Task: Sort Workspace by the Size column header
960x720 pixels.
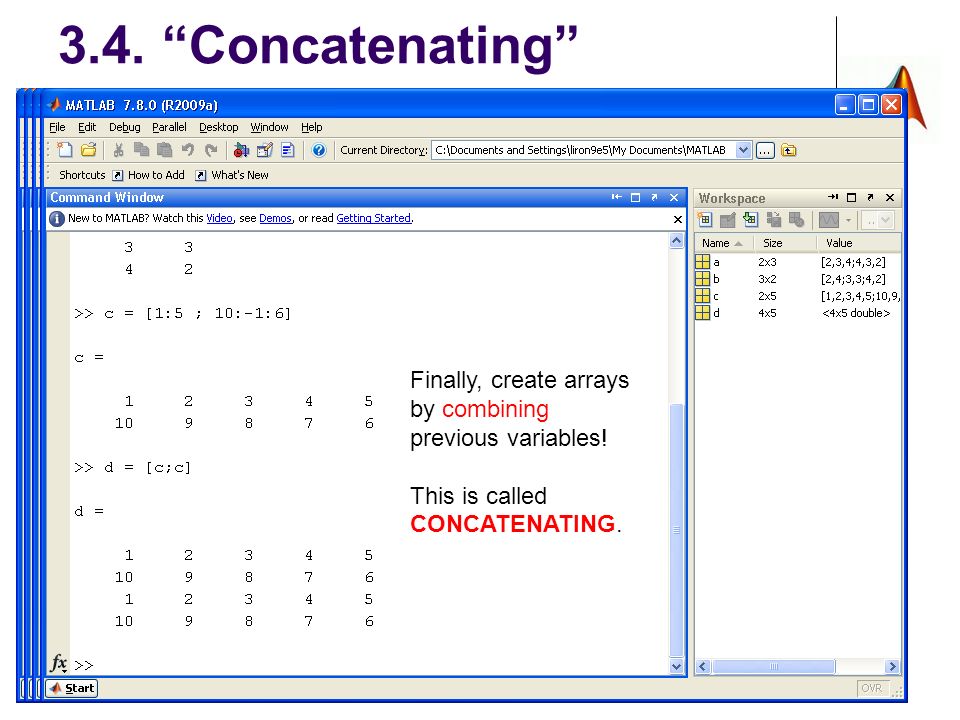Action: [786, 243]
